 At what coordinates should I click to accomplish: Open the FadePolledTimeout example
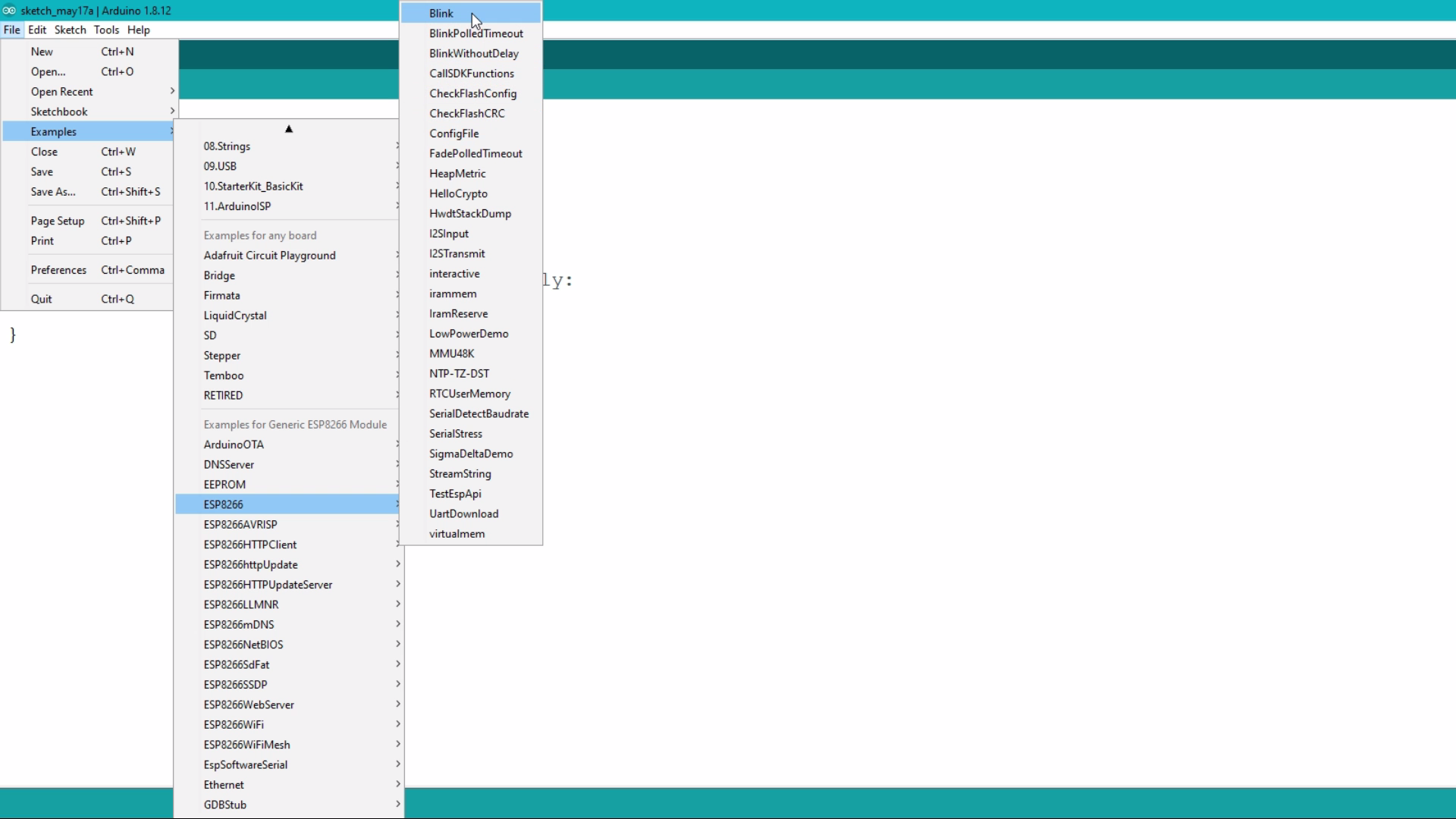tap(471, 153)
